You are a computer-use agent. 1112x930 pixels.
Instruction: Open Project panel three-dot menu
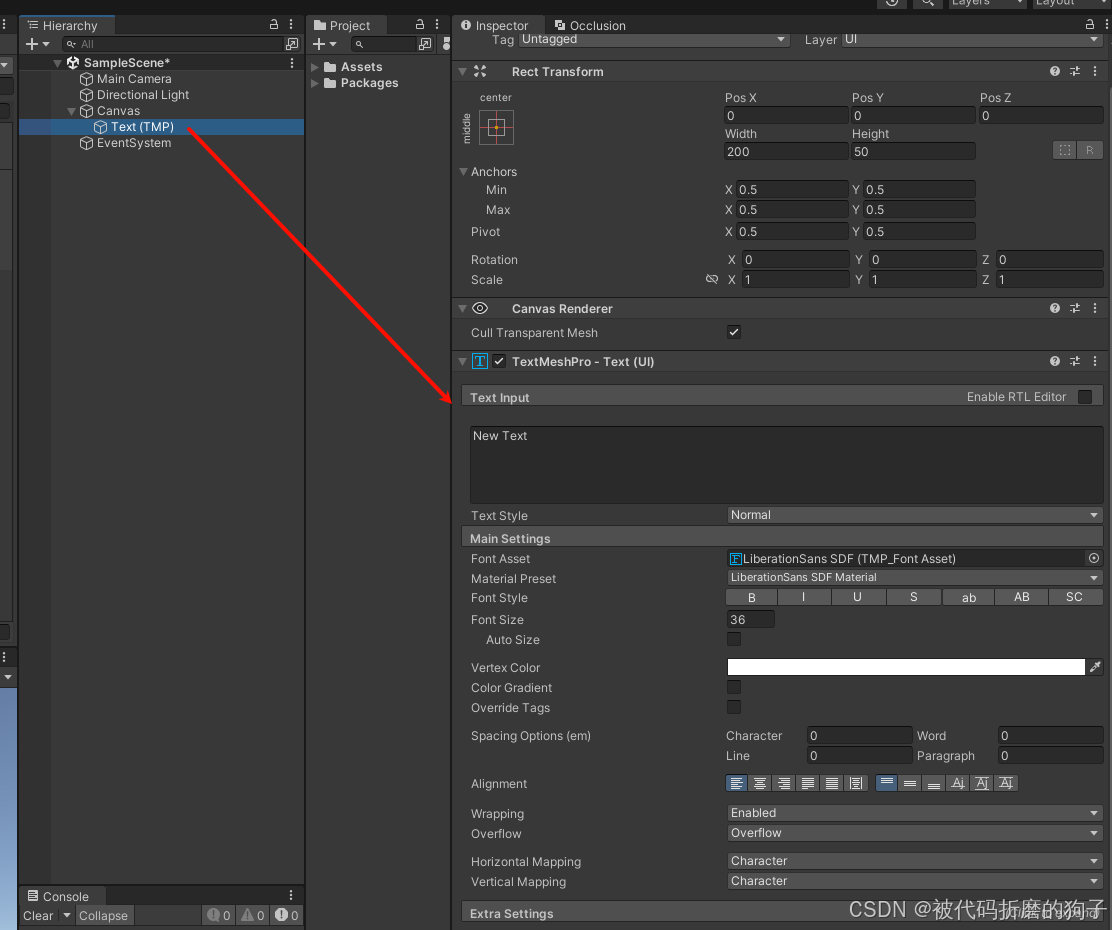tap(437, 24)
